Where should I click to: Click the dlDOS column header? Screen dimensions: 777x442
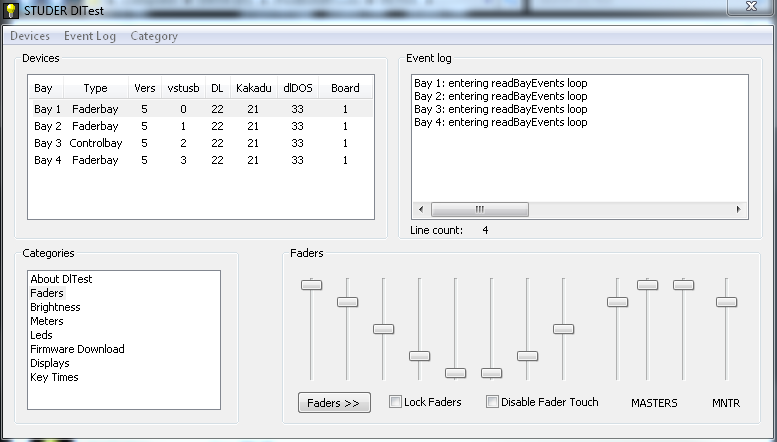[x=298, y=88]
